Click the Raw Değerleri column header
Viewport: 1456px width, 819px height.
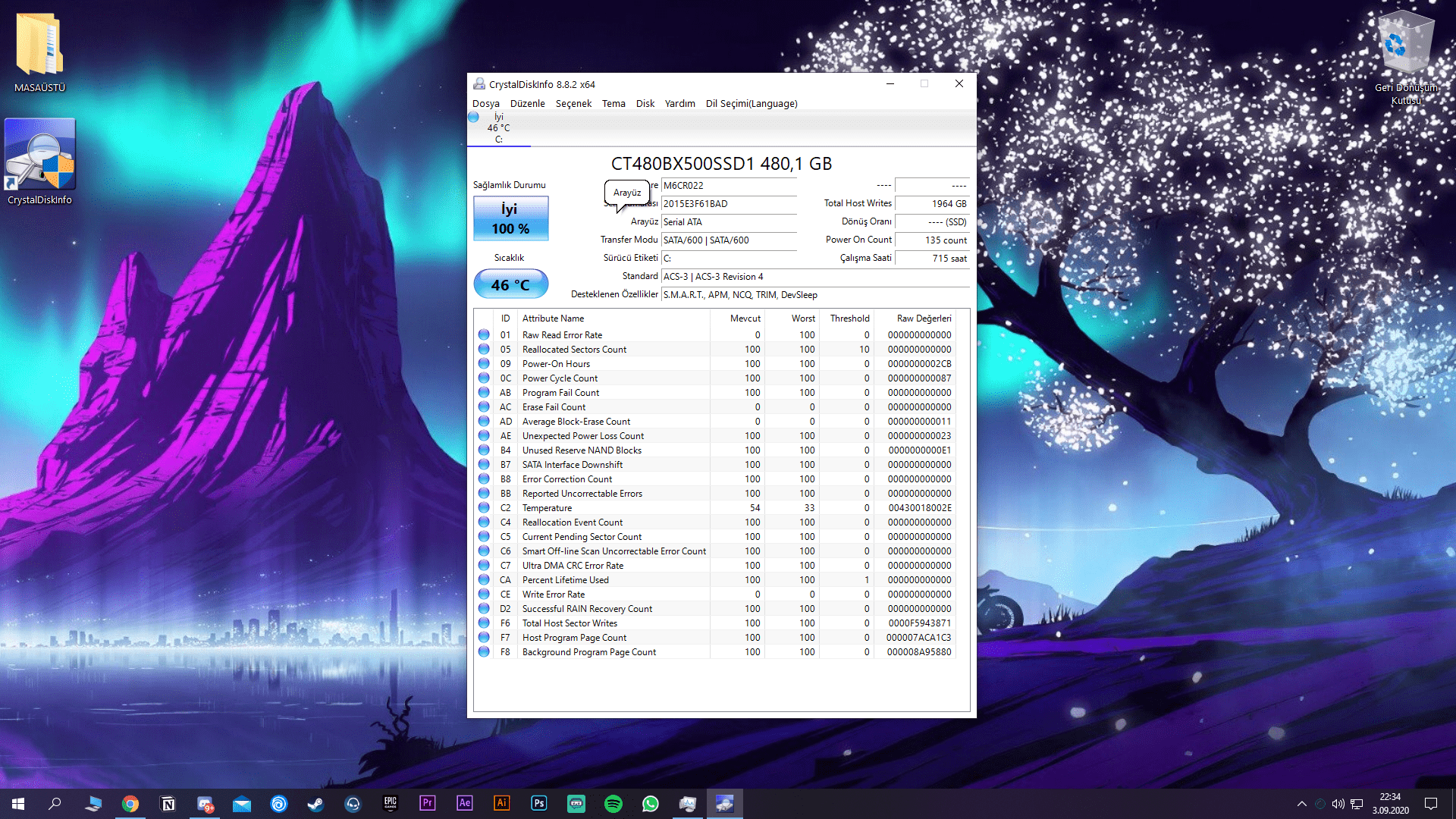pyautogui.click(x=923, y=318)
